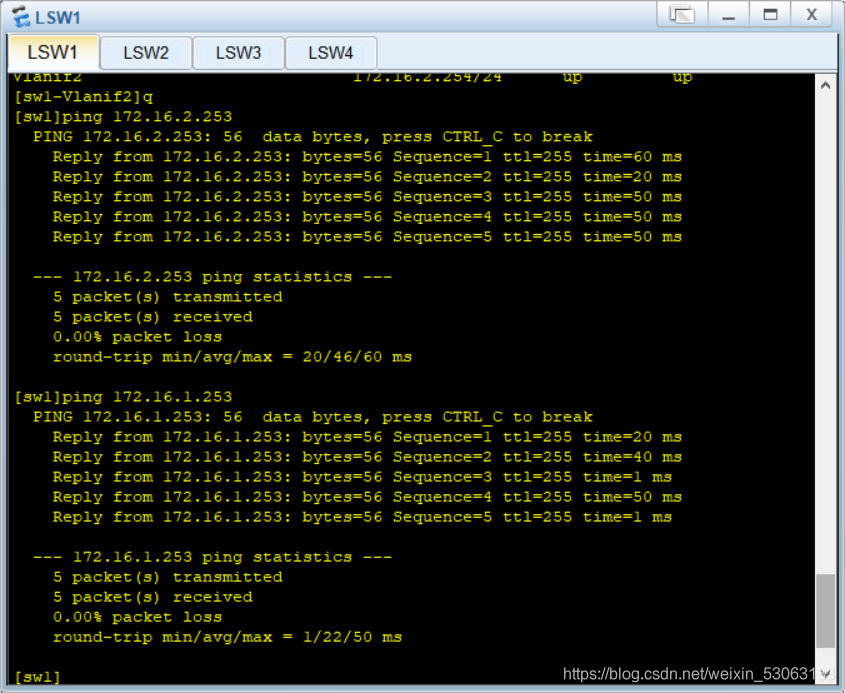Screen dimensions: 845x693
Task: Click the 172.16.1.253 reply with time=40 ms
Action: [367, 457]
